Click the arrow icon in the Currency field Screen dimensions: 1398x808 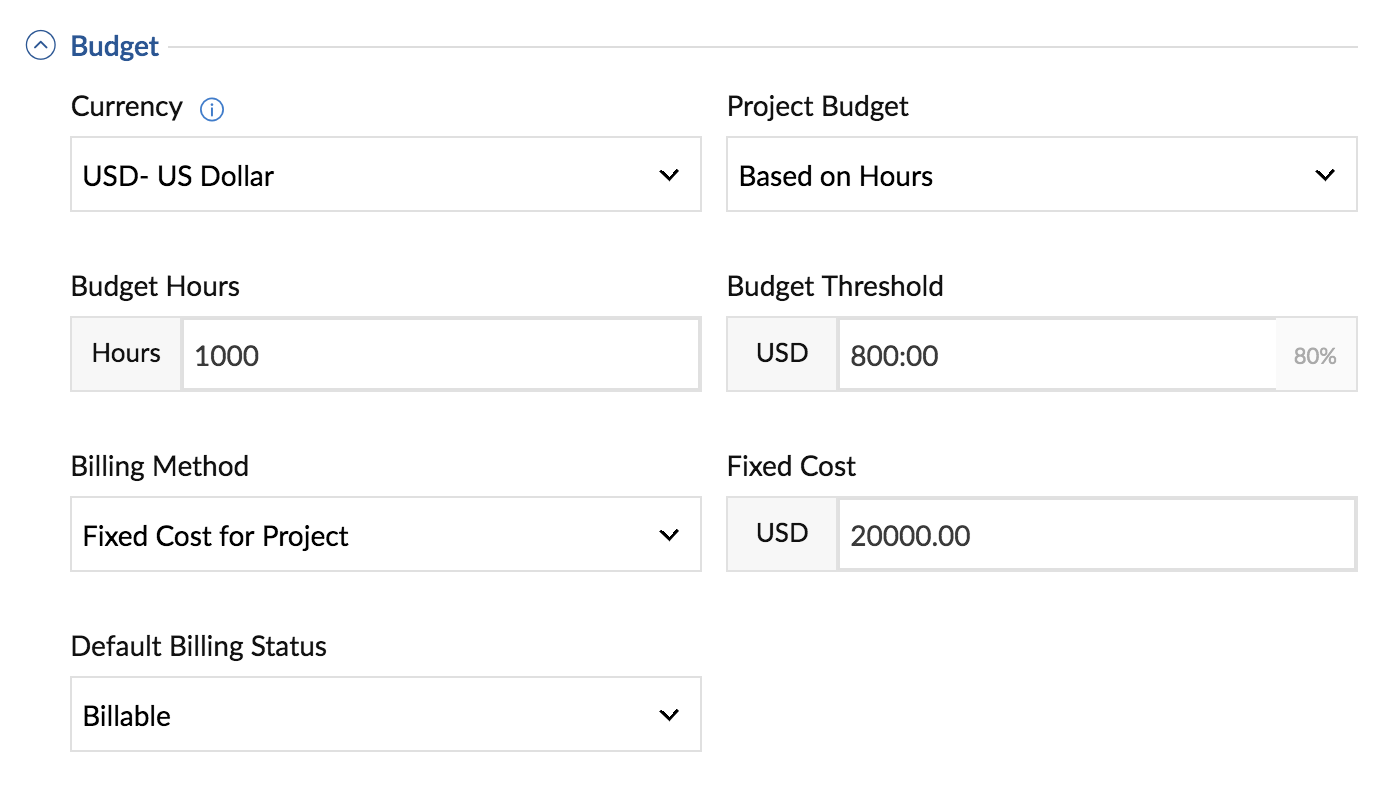tap(669, 175)
